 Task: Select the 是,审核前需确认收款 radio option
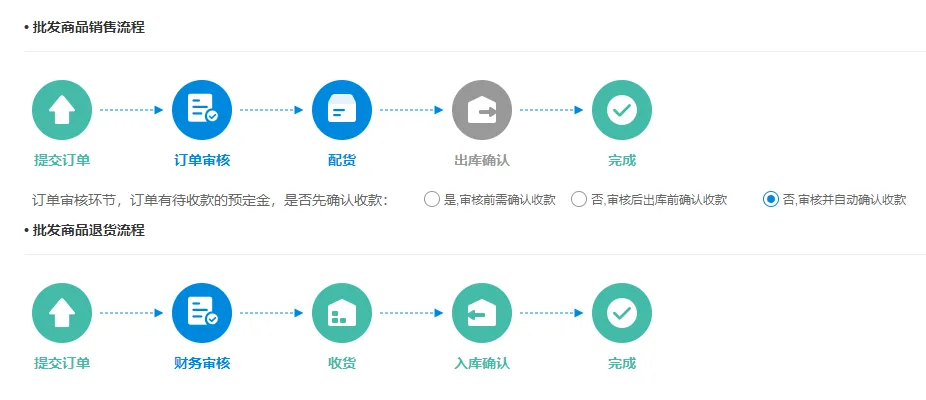tap(432, 199)
